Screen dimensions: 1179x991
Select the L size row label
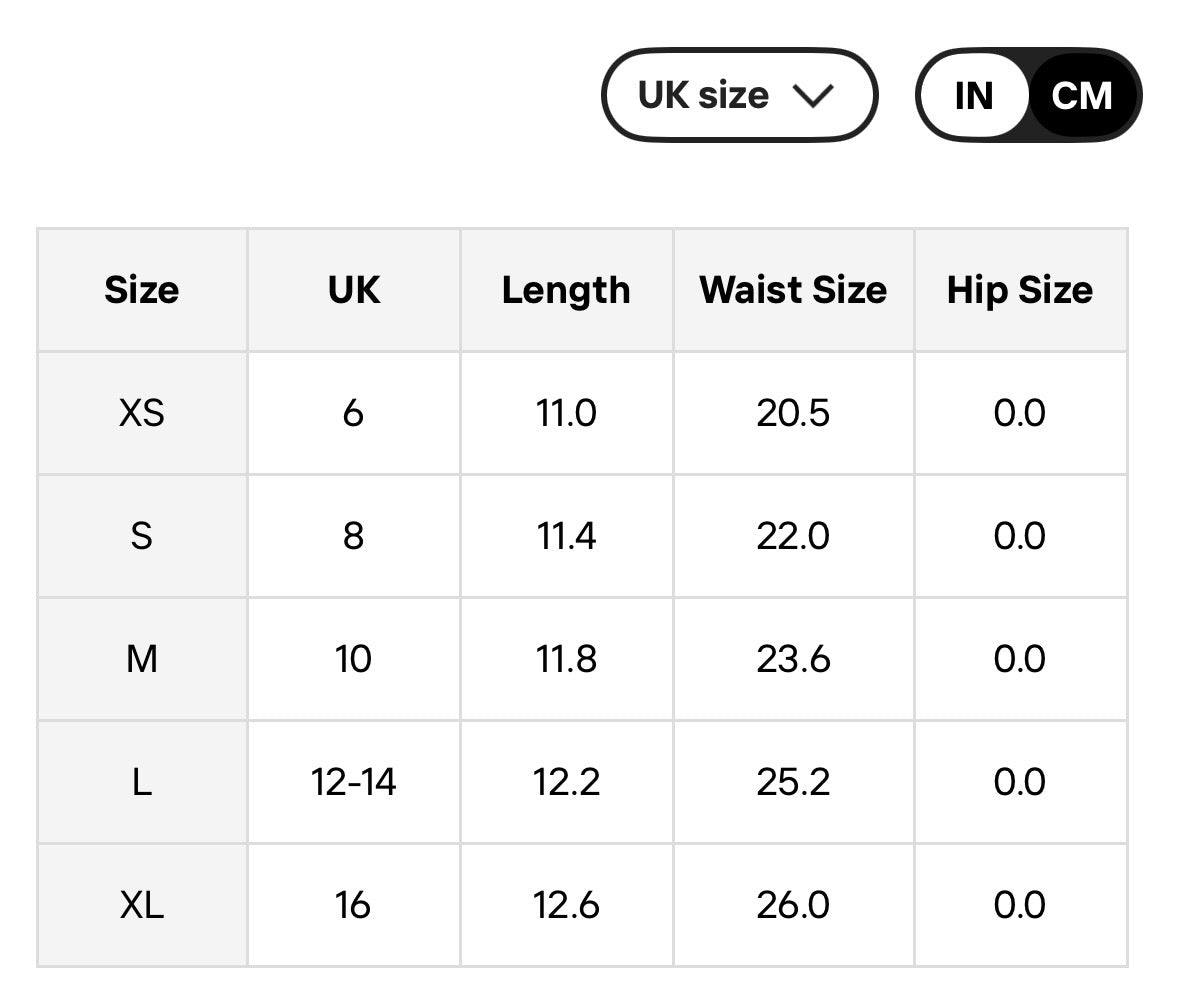click(x=142, y=782)
